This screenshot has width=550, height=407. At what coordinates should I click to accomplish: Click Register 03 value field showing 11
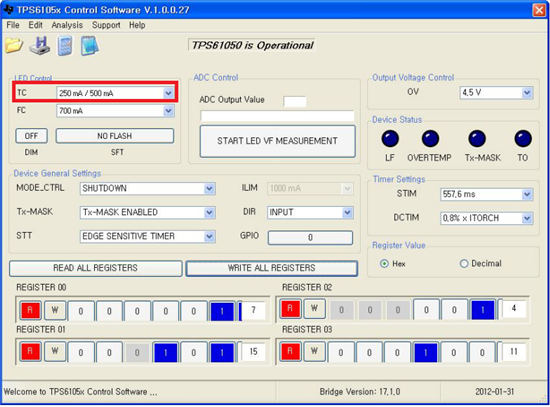pyautogui.click(x=514, y=351)
